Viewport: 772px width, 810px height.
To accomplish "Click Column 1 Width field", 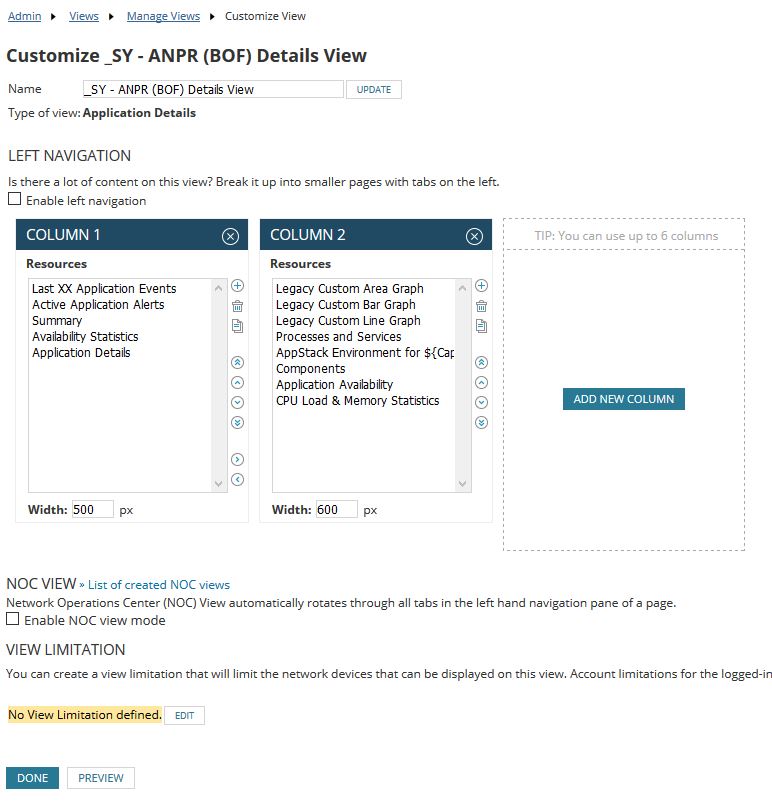I will pos(92,509).
